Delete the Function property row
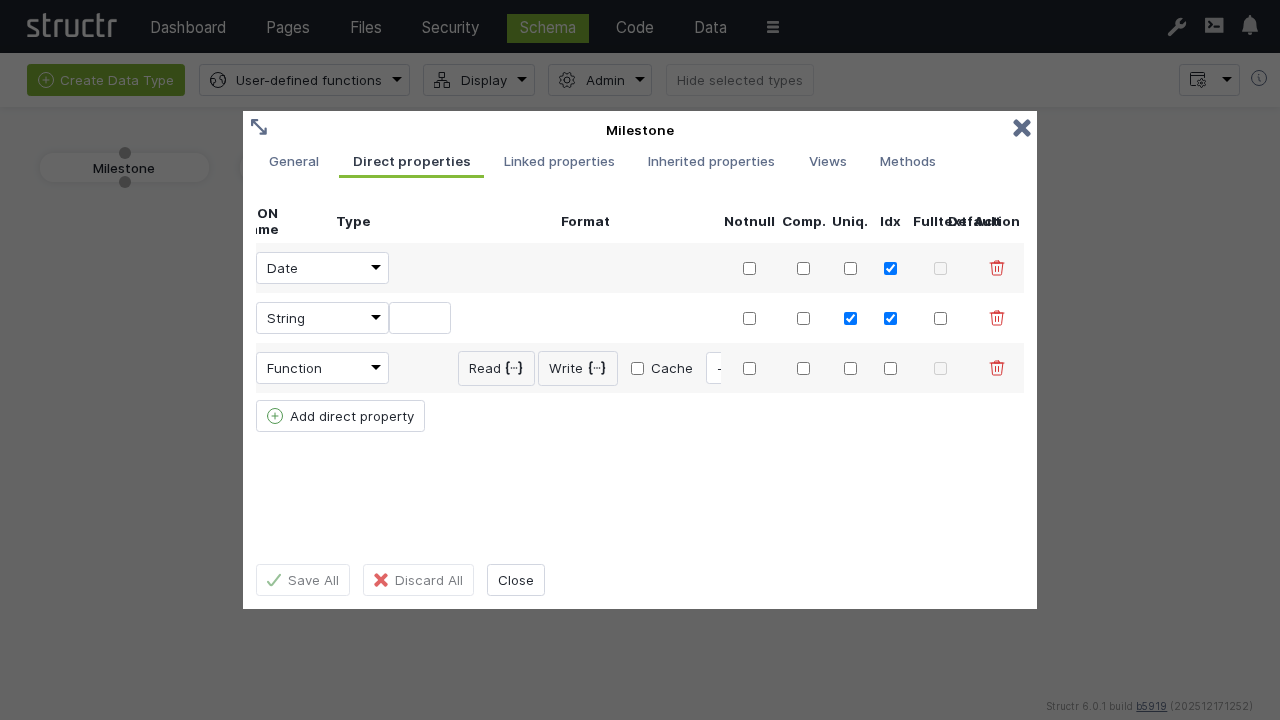The image size is (1280, 720). [x=996, y=368]
